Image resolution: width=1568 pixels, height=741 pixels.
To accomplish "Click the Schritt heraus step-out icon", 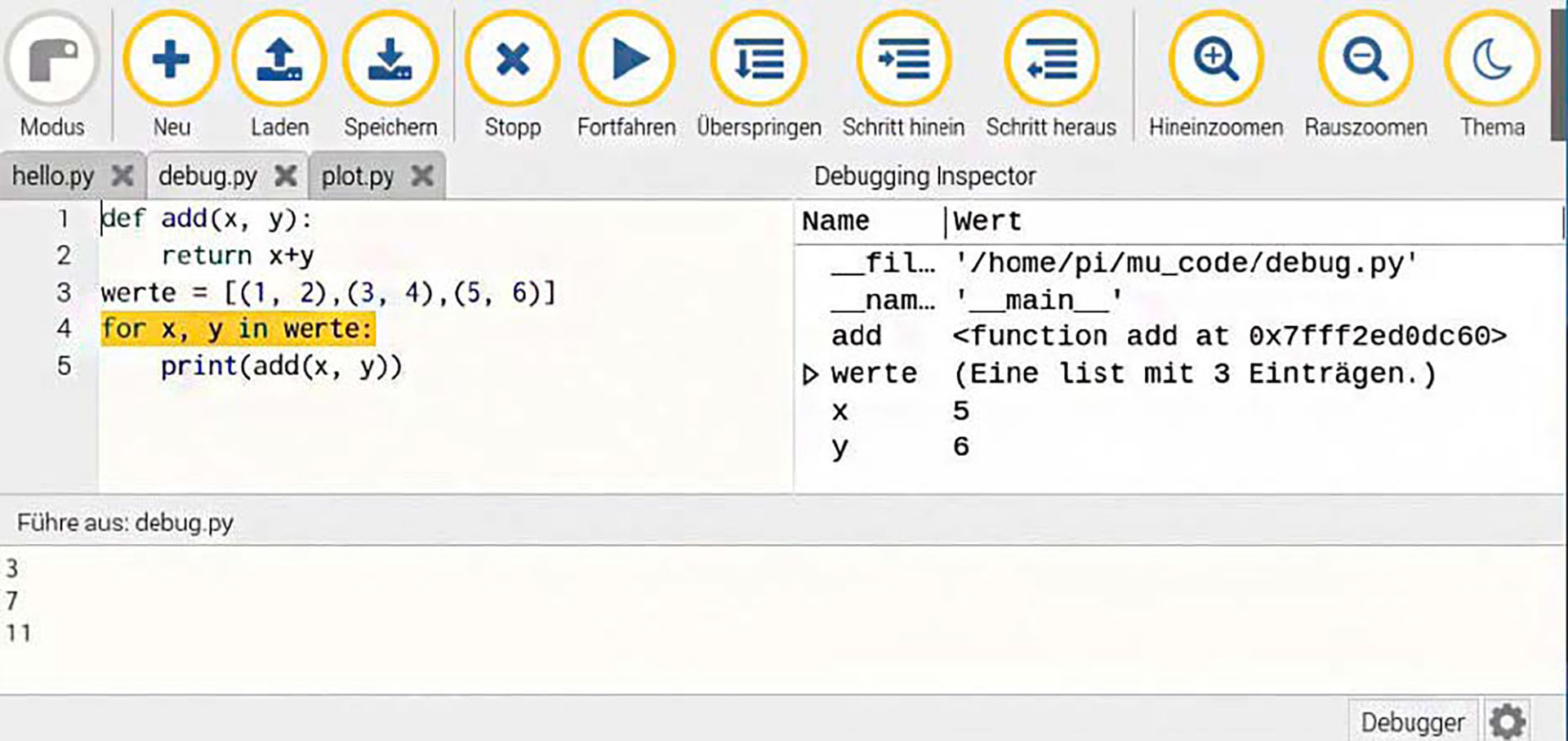I will [1050, 59].
